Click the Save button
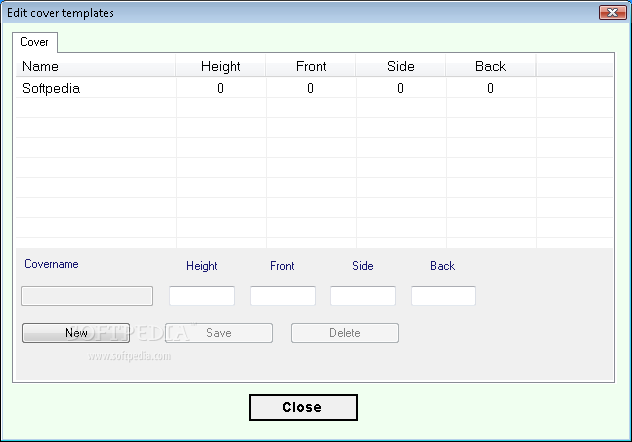The height and width of the screenshot is (442, 632). point(219,333)
